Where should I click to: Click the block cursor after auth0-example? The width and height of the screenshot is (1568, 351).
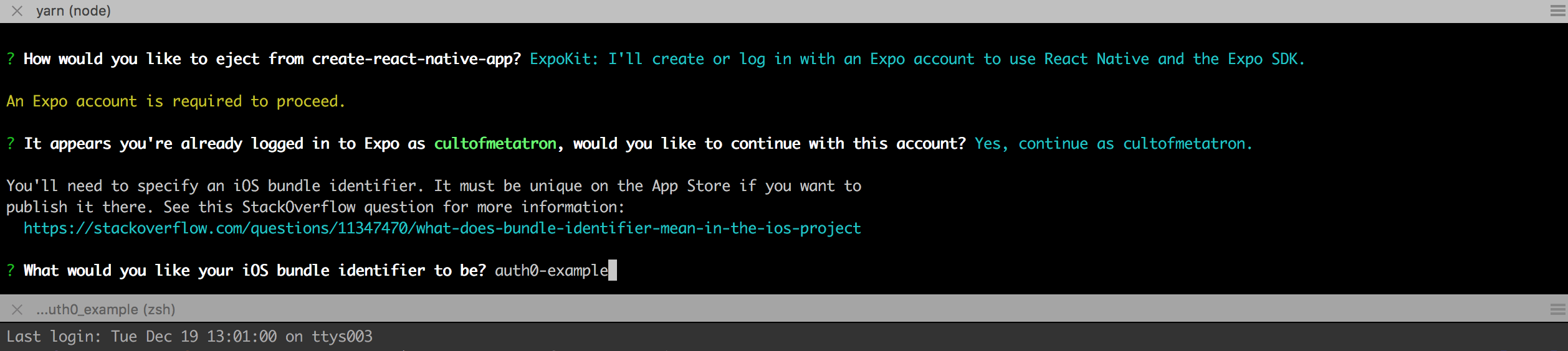pyautogui.click(x=613, y=271)
